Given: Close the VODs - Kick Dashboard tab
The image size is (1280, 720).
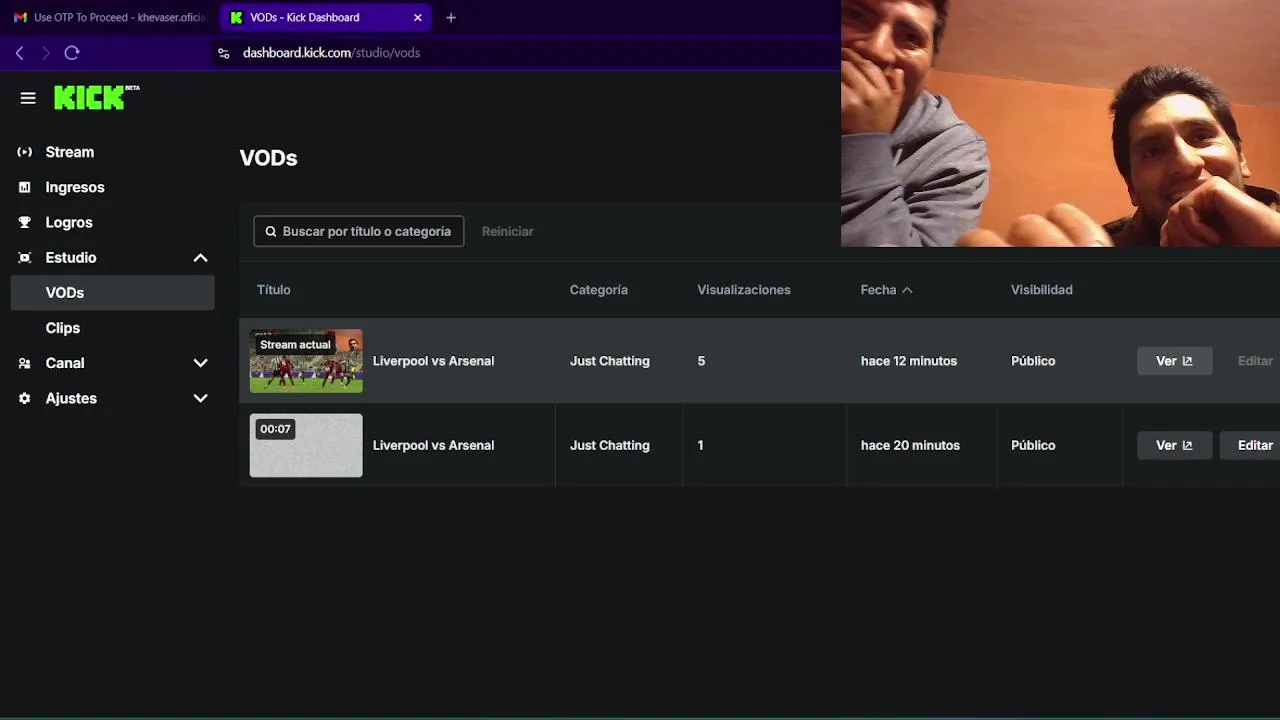Looking at the screenshot, I should pos(418,18).
